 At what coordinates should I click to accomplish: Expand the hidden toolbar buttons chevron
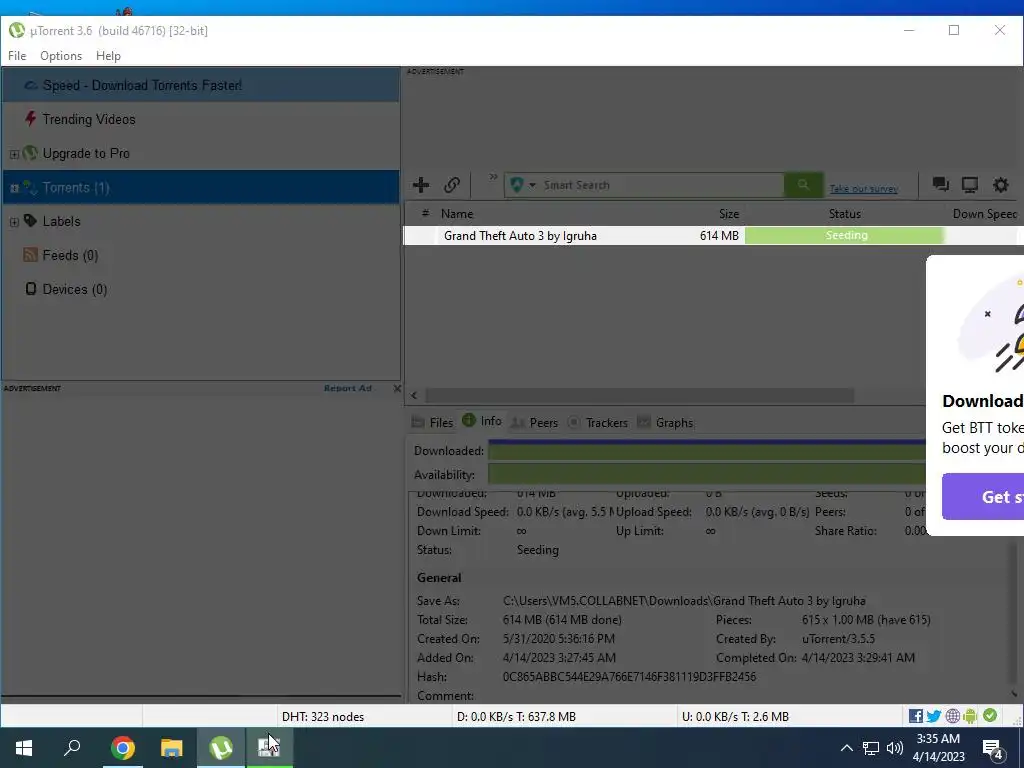pos(493,177)
